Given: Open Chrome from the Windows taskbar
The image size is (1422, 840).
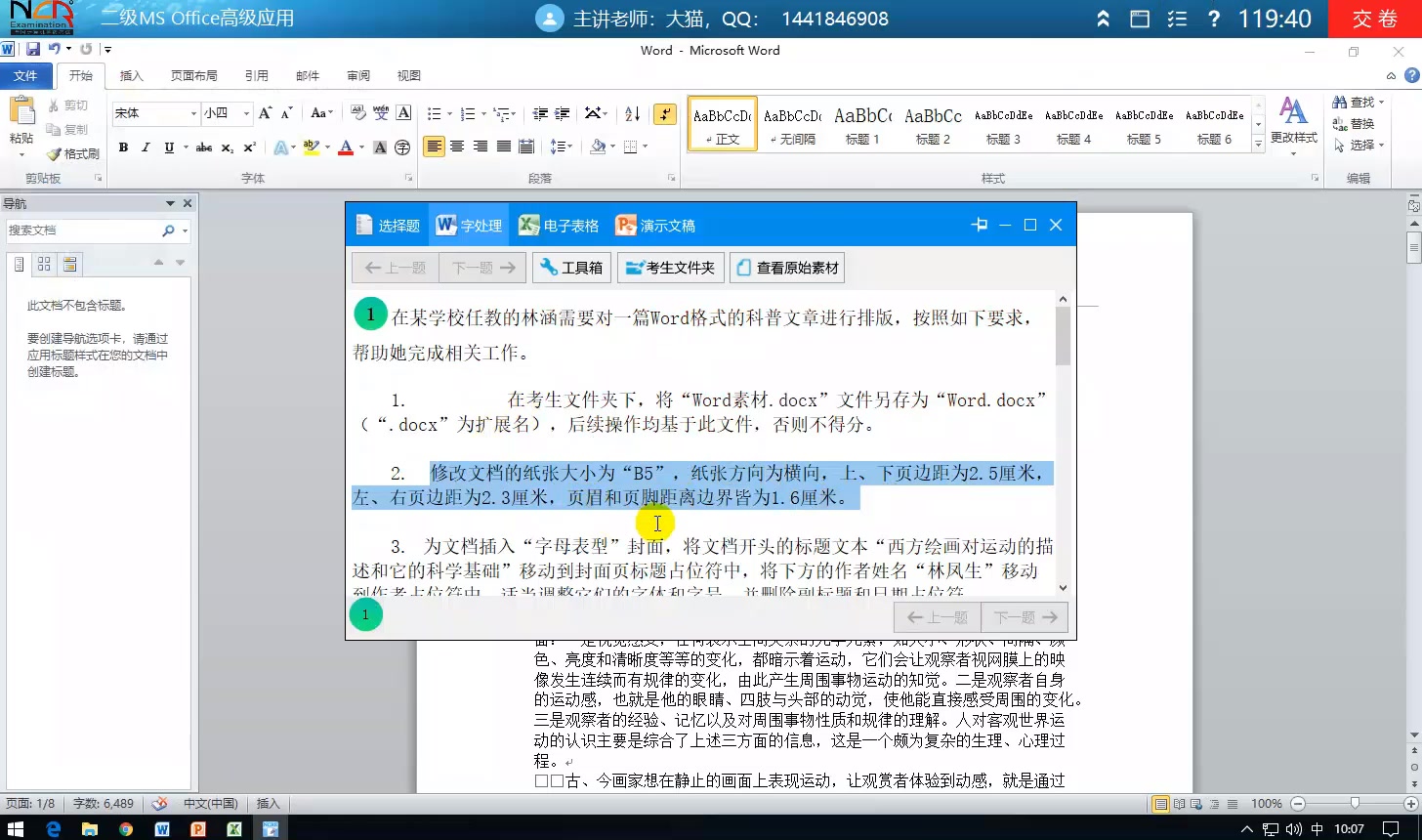Looking at the screenshot, I should pyautogui.click(x=126, y=828).
